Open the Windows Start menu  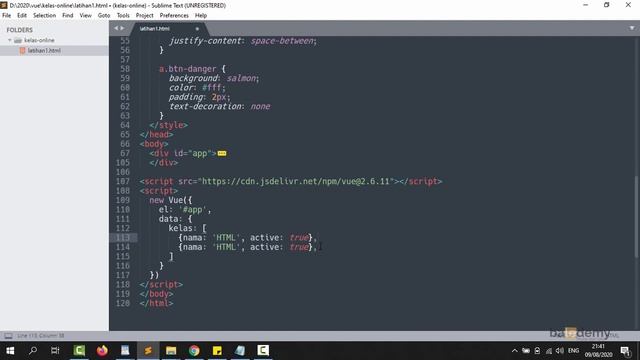coord(10,351)
